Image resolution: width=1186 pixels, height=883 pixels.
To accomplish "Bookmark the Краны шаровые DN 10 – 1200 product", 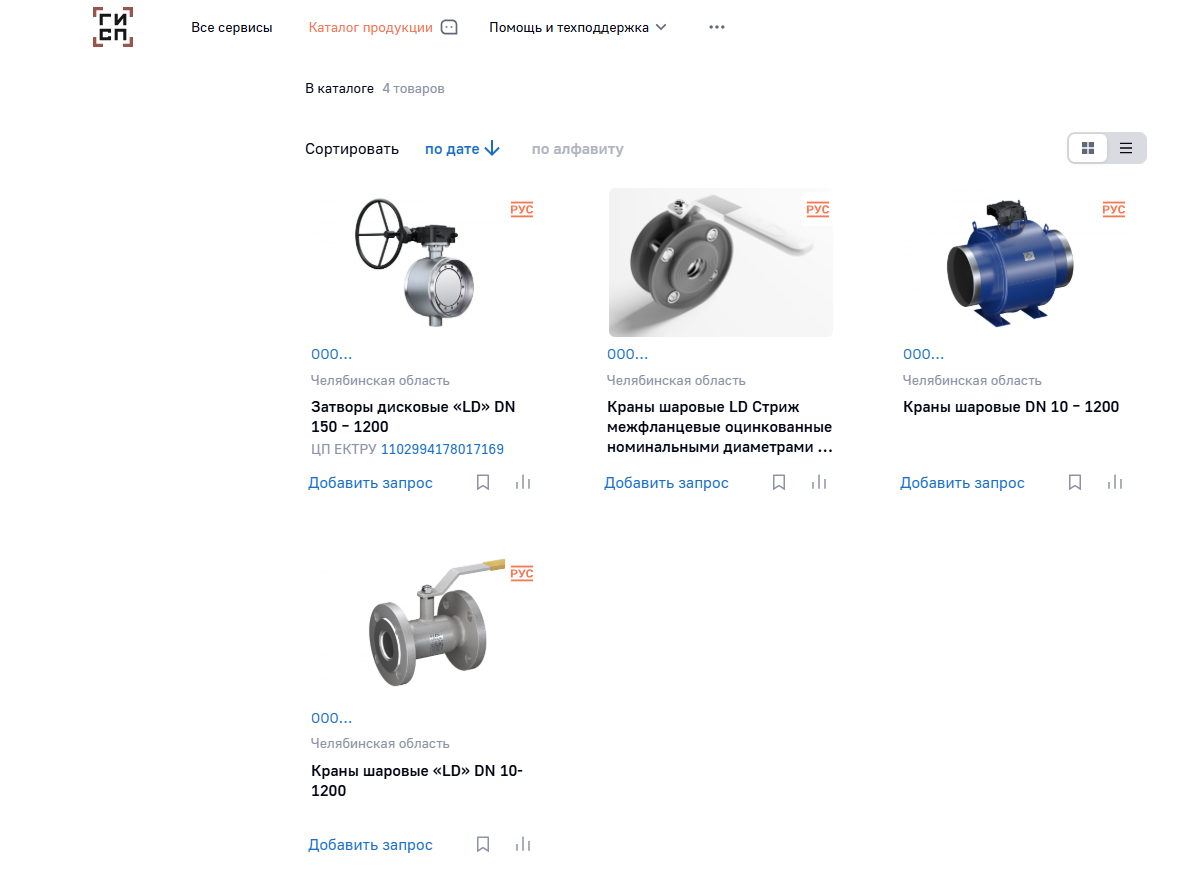I will [1074, 482].
